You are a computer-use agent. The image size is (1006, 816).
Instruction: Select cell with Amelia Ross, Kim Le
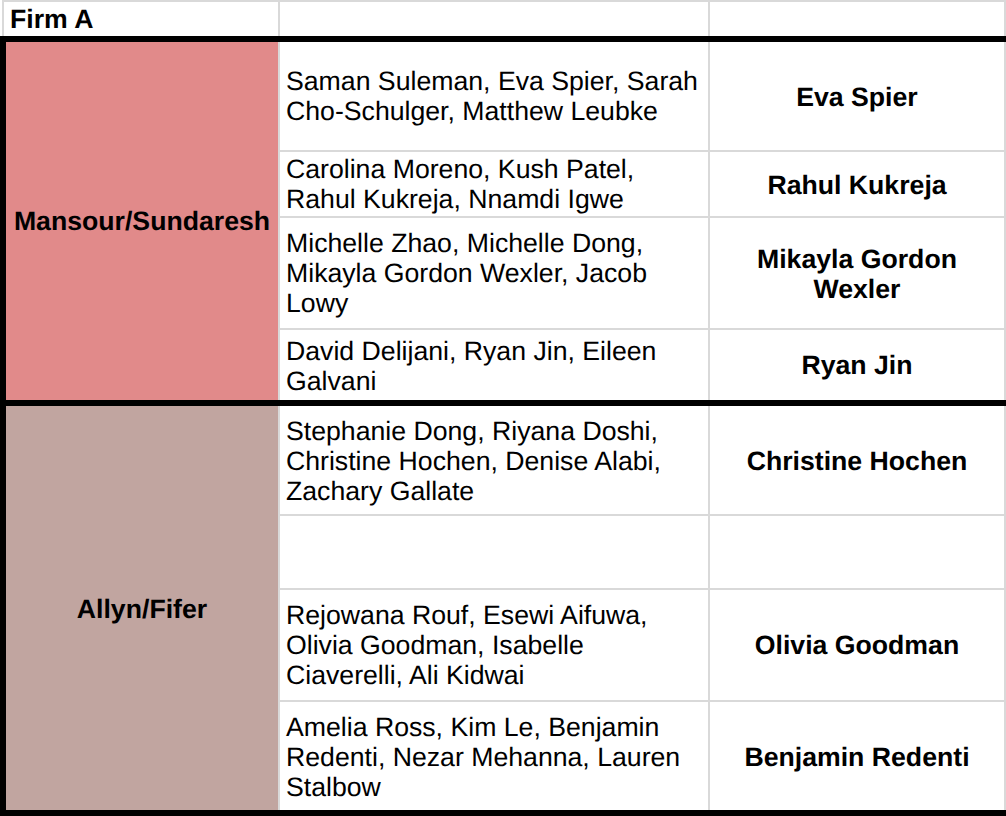click(494, 756)
